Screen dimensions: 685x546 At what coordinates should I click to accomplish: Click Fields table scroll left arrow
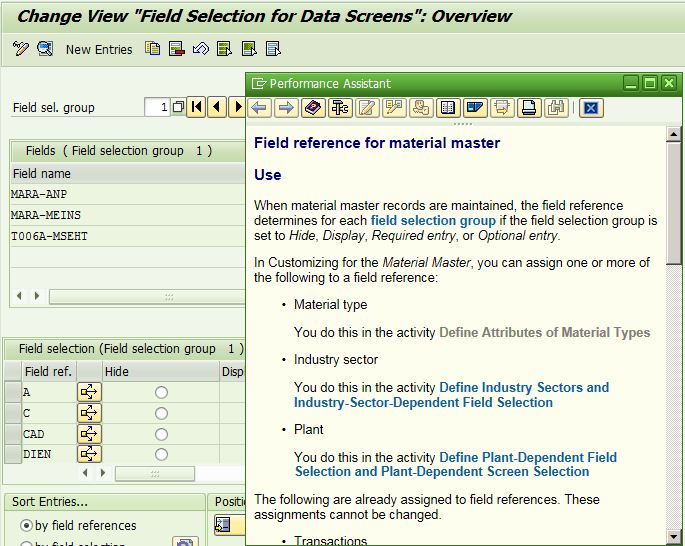click(x=19, y=296)
